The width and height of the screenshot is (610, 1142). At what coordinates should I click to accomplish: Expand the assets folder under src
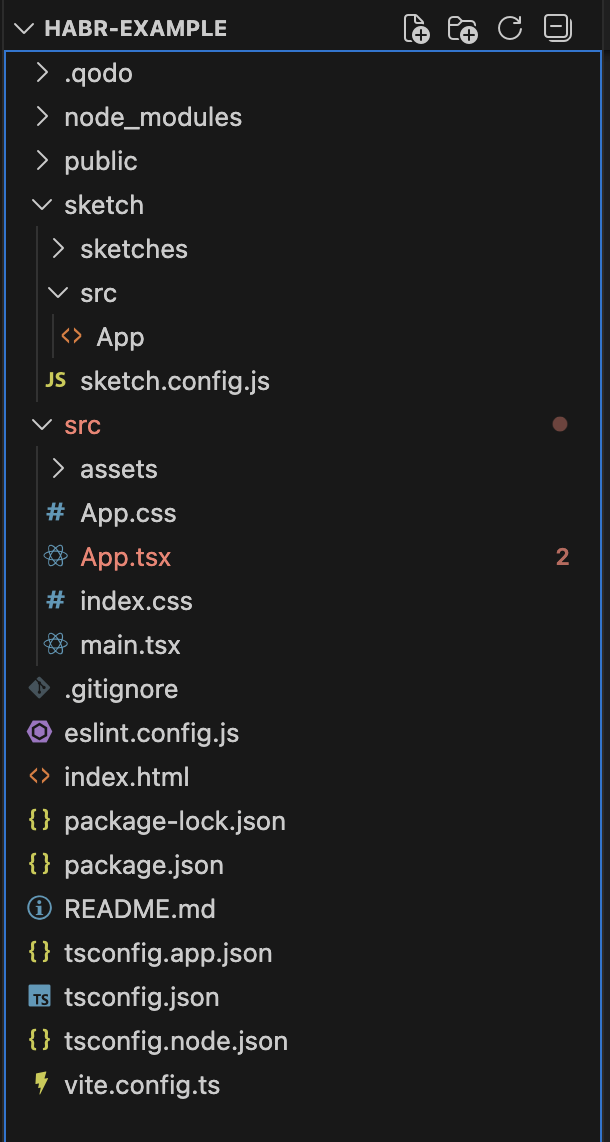click(x=116, y=468)
